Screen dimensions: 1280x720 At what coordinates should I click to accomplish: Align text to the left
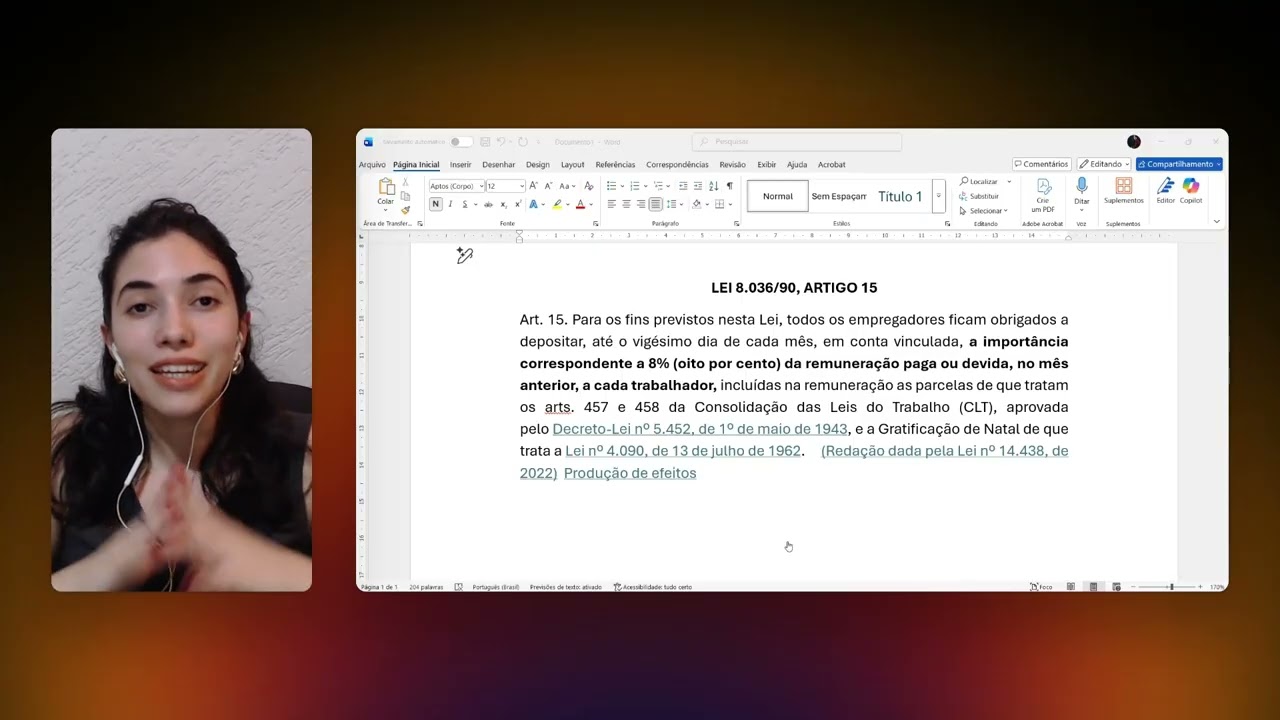tap(612, 204)
